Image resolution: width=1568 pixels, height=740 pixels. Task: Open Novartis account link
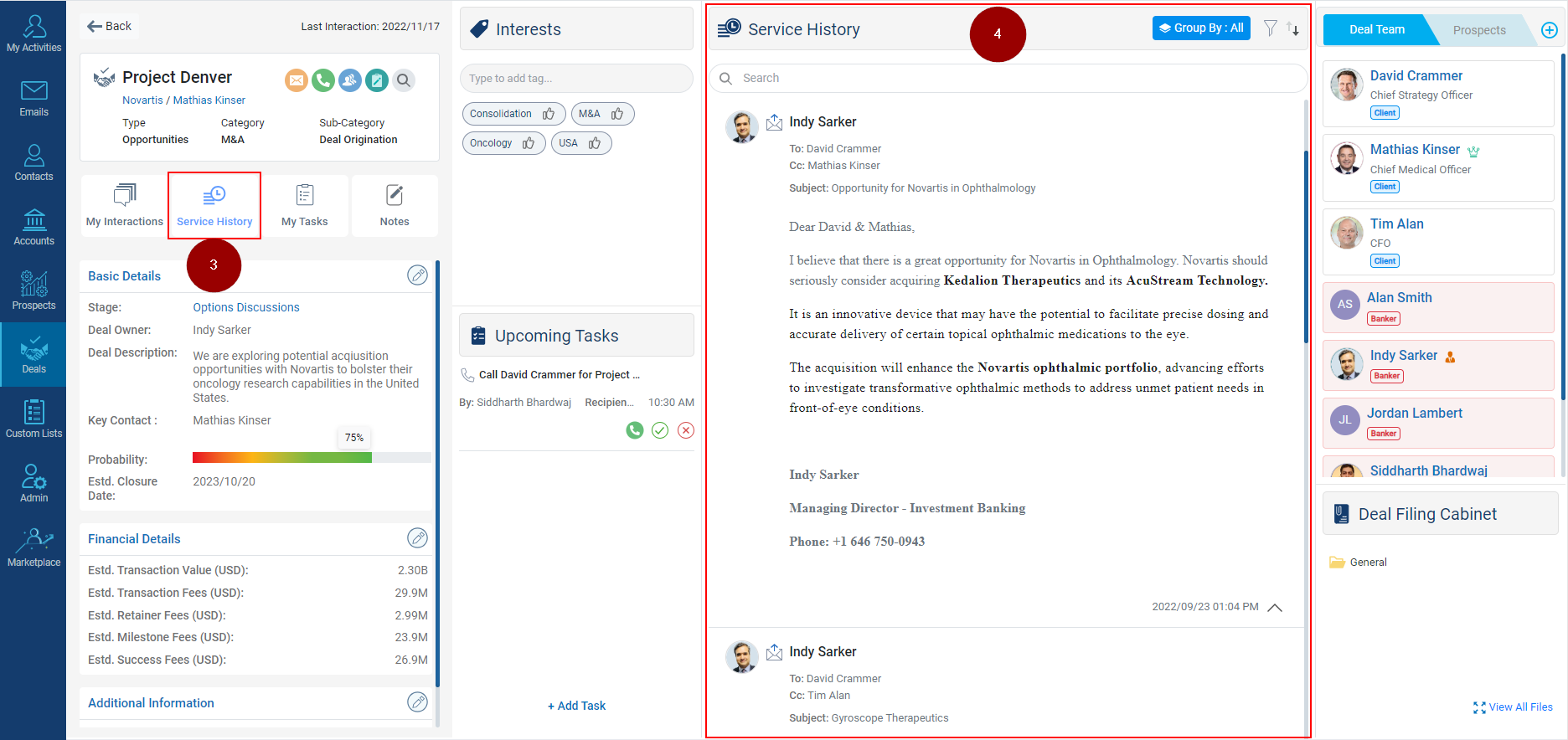[x=142, y=100]
